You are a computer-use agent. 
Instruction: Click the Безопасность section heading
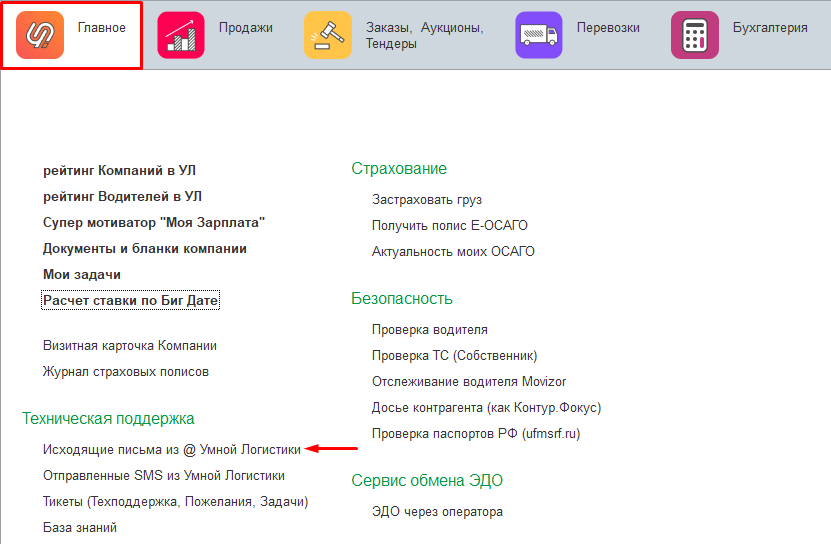pyautogui.click(x=402, y=299)
